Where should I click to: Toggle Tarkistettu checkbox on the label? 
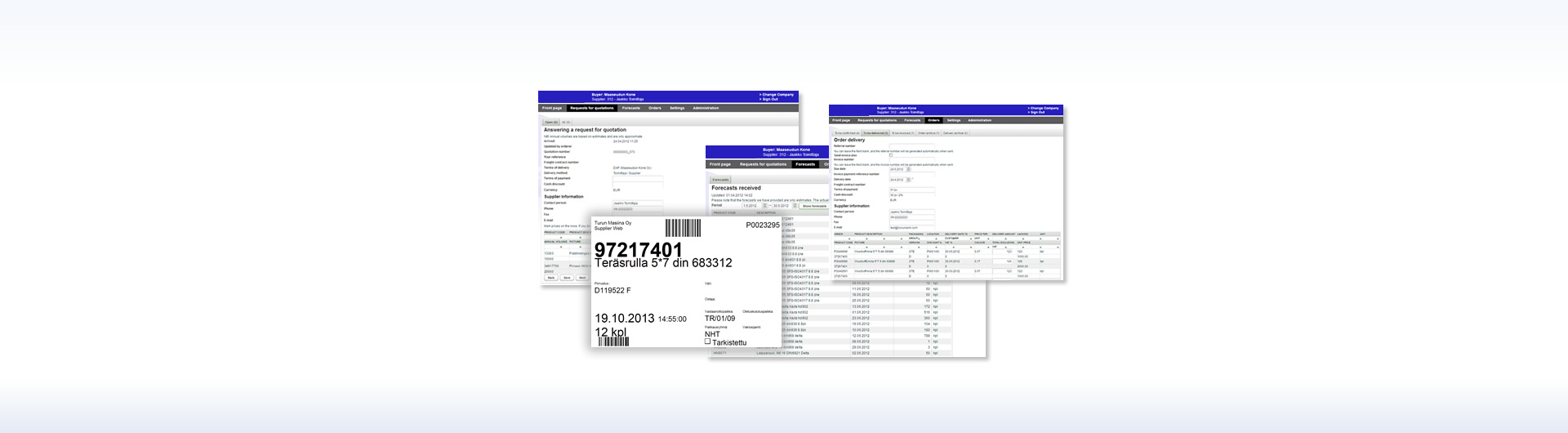707,341
